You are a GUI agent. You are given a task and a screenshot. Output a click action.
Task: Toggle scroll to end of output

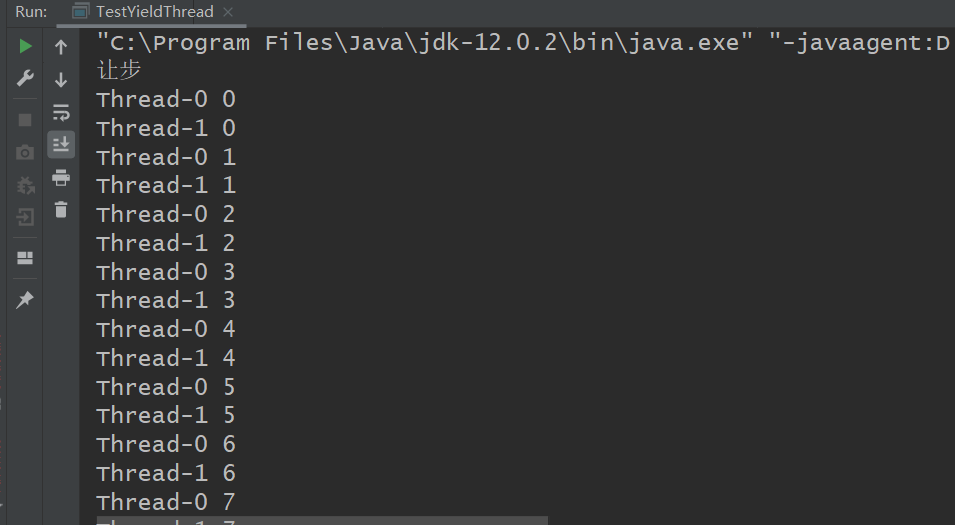61,144
